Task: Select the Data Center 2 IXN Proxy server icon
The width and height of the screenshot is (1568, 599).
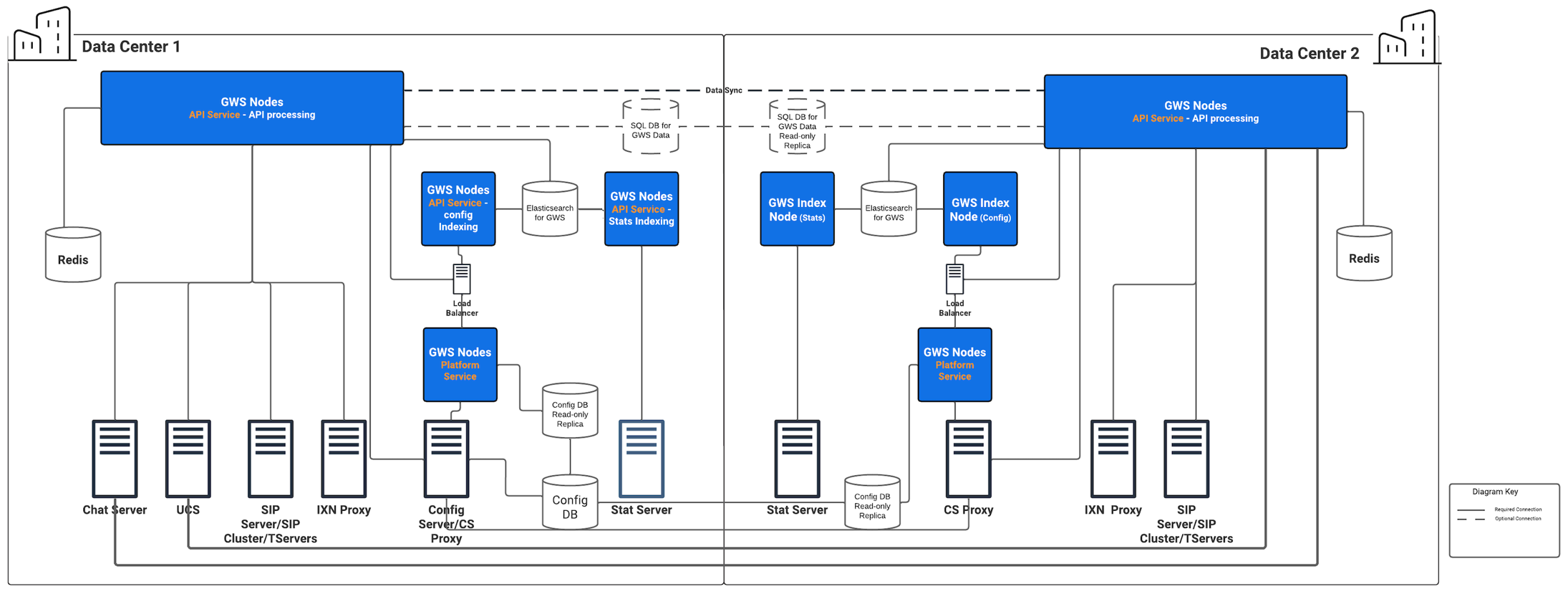Action: (1113, 459)
